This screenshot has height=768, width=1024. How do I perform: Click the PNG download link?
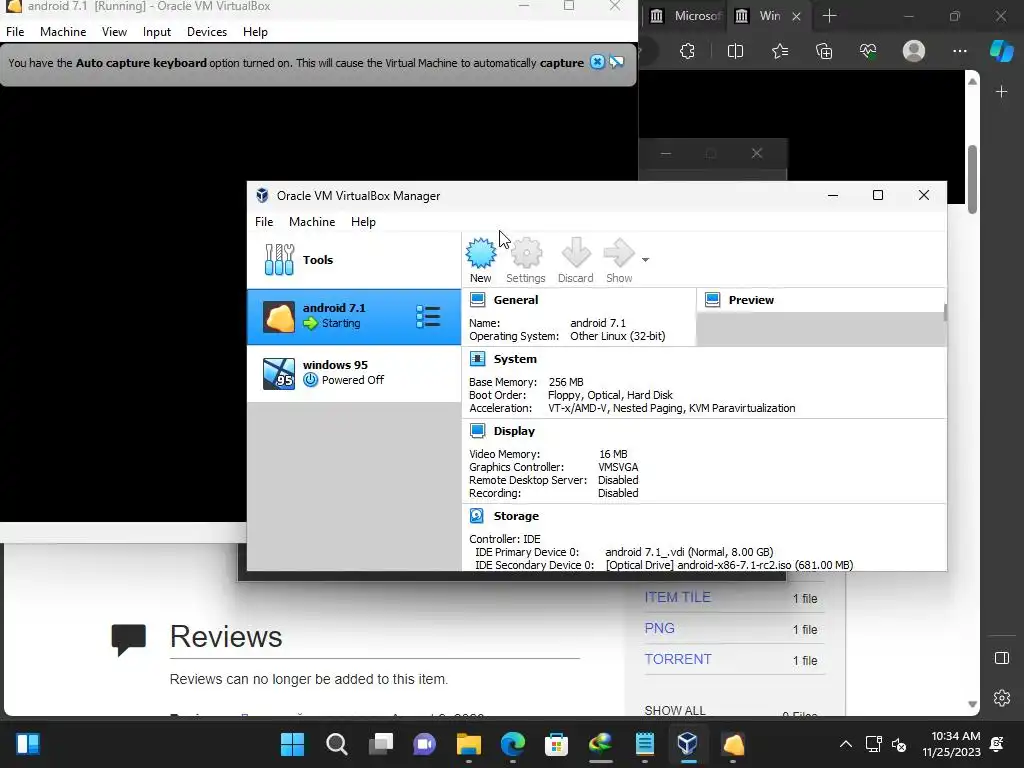tap(660, 628)
